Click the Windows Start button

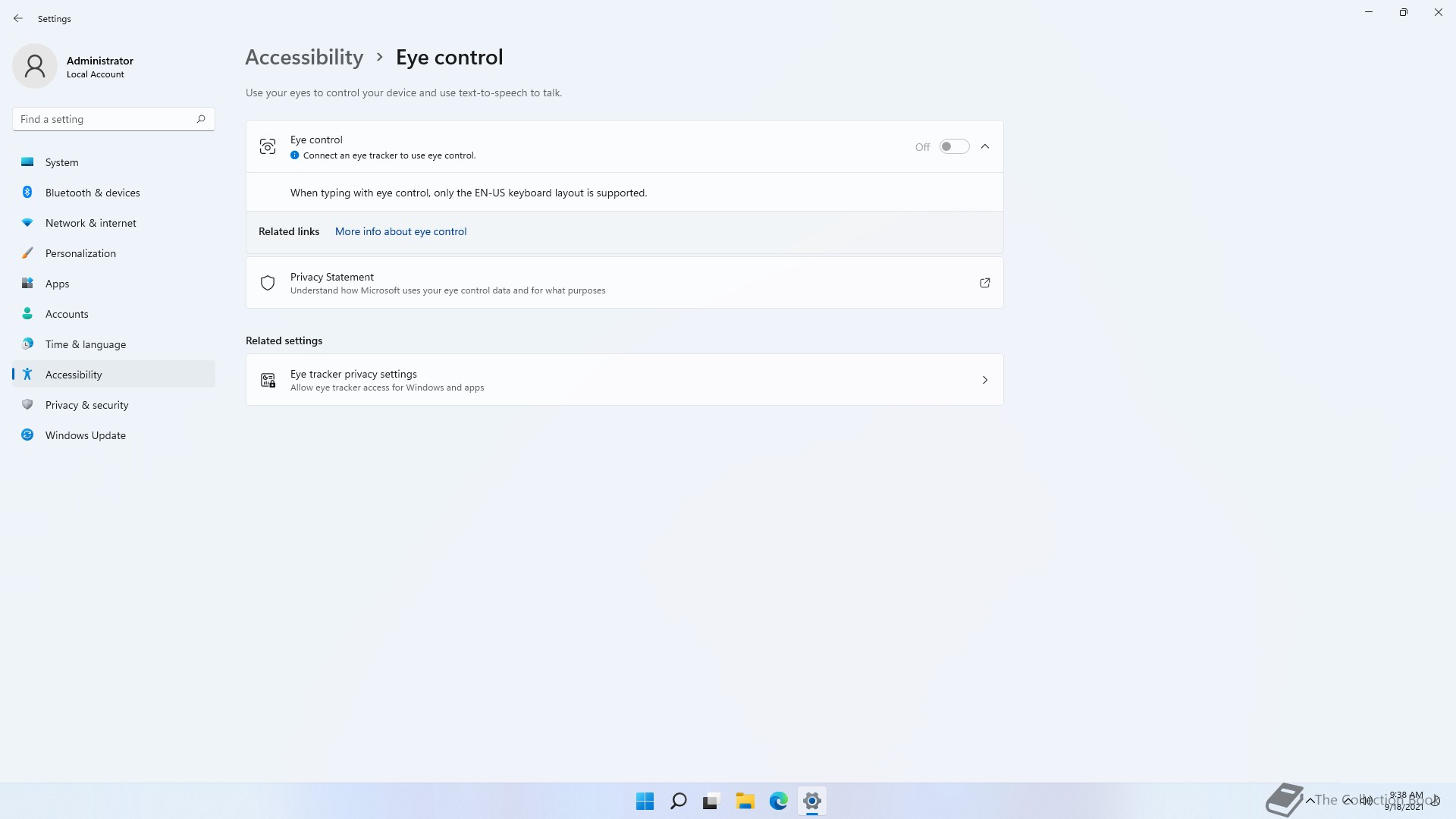coord(645,801)
